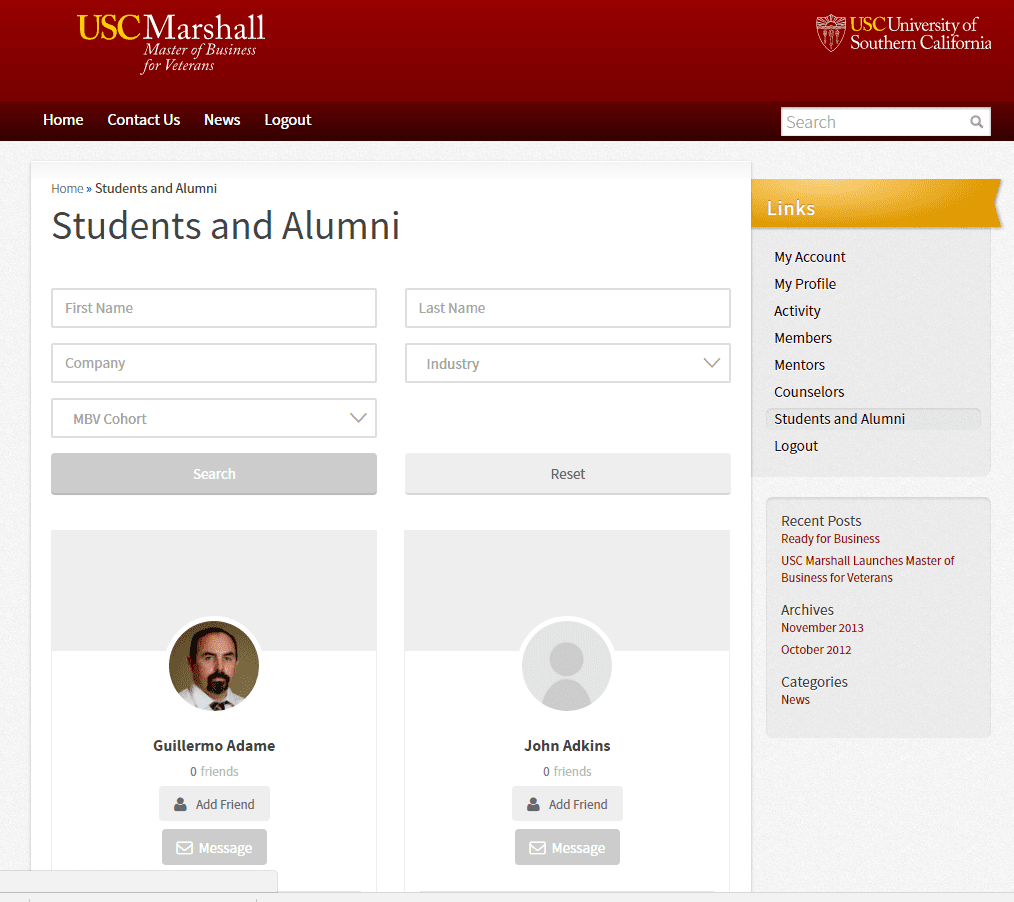
Task: Send a message to John Adkins
Action: coord(567,848)
